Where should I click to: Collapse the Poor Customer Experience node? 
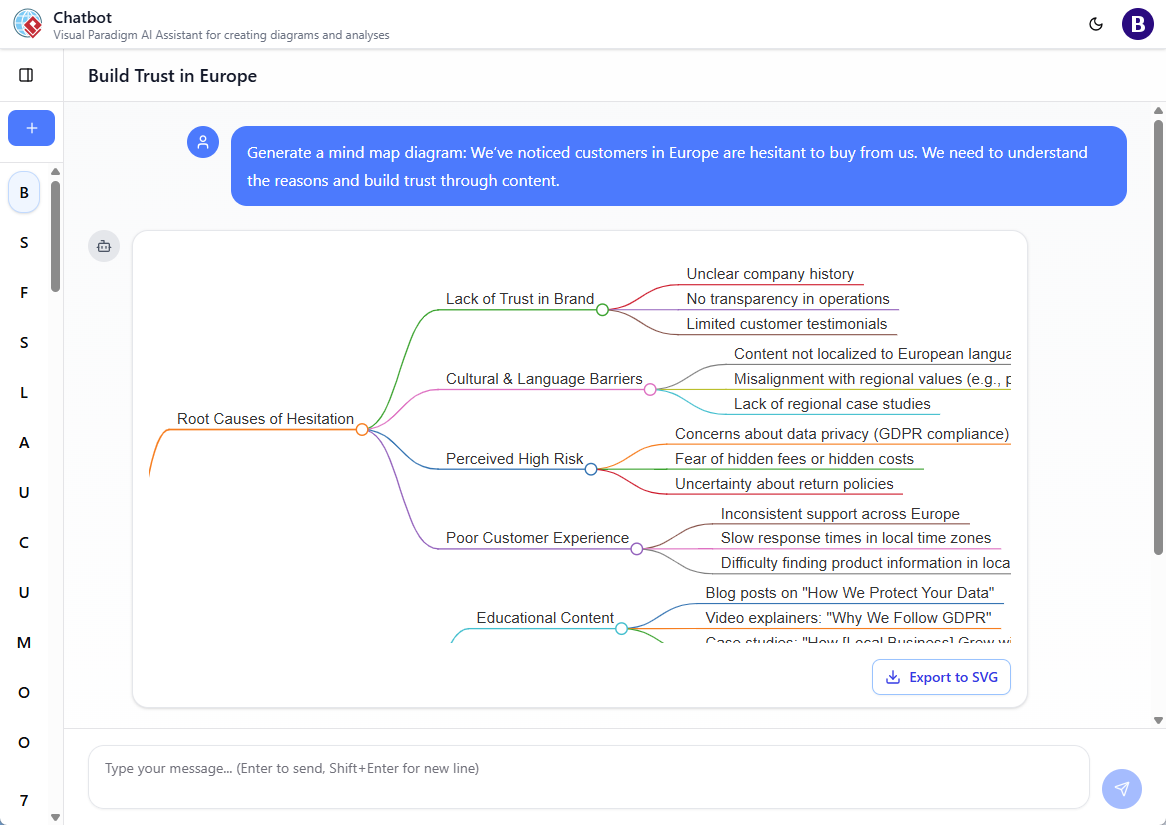pos(636,548)
